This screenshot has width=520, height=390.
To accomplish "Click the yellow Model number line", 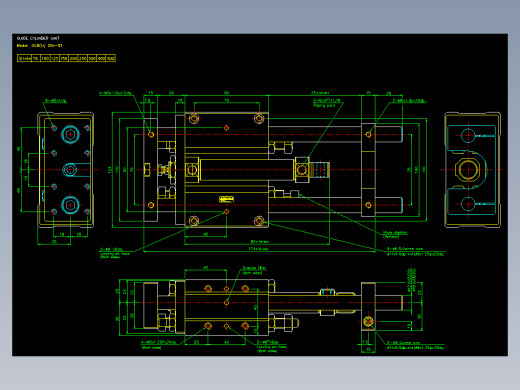I will 39,46.
